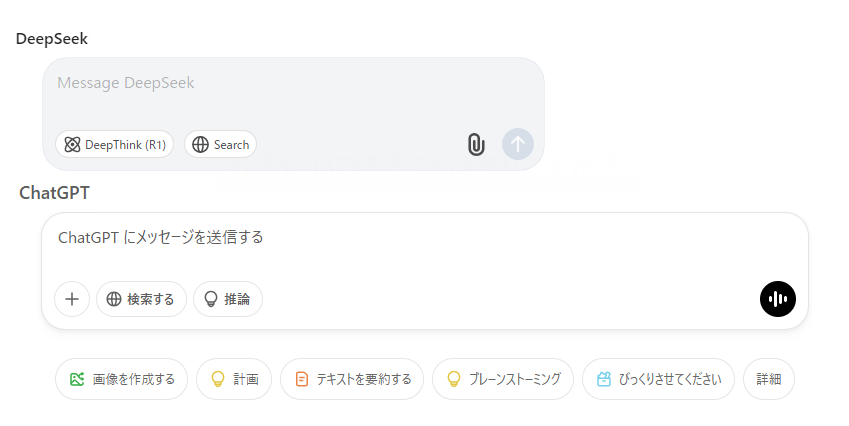
Task: Toggle DeepSeek Search option
Action: coord(220,145)
